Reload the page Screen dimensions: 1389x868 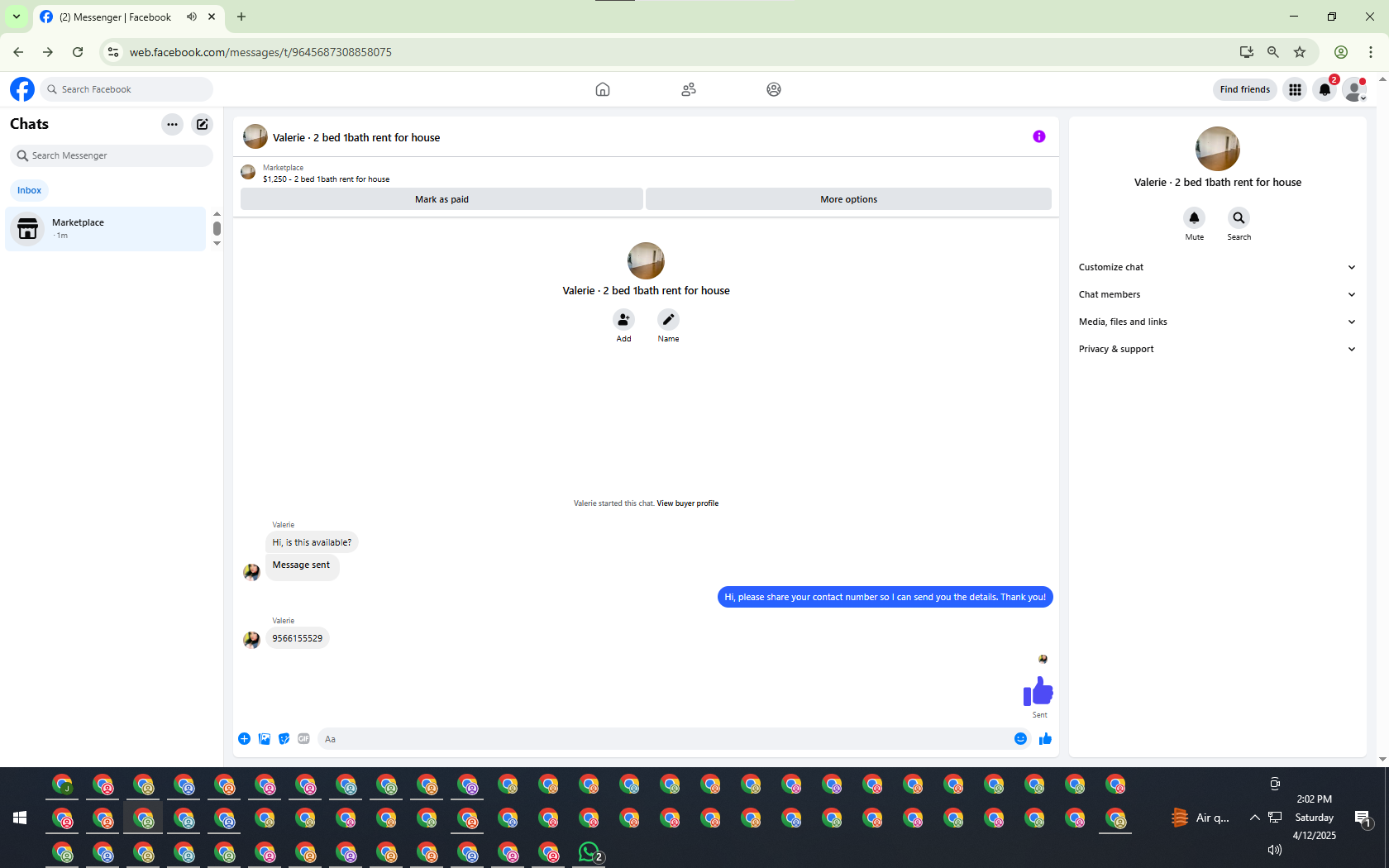78,52
